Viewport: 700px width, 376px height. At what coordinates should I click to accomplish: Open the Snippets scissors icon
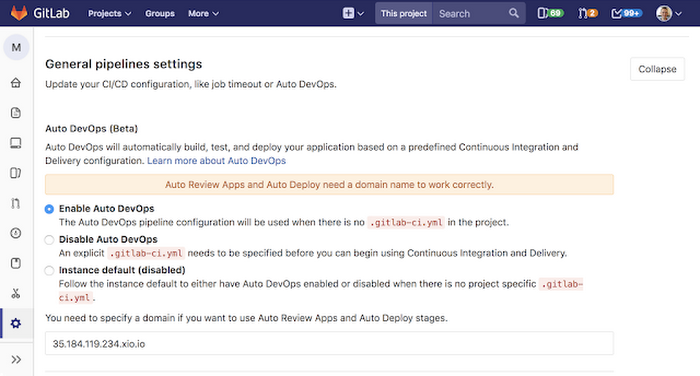click(16, 293)
